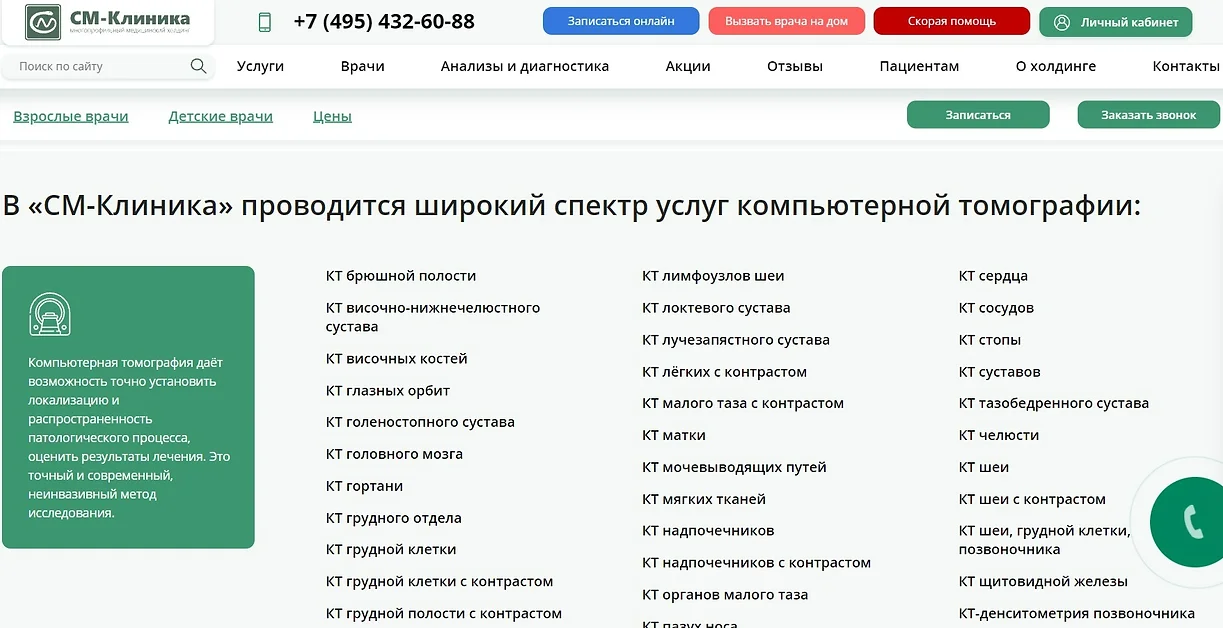Open КТ лёгких с контрастом
This screenshot has width=1223, height=628.
point(724,372)
